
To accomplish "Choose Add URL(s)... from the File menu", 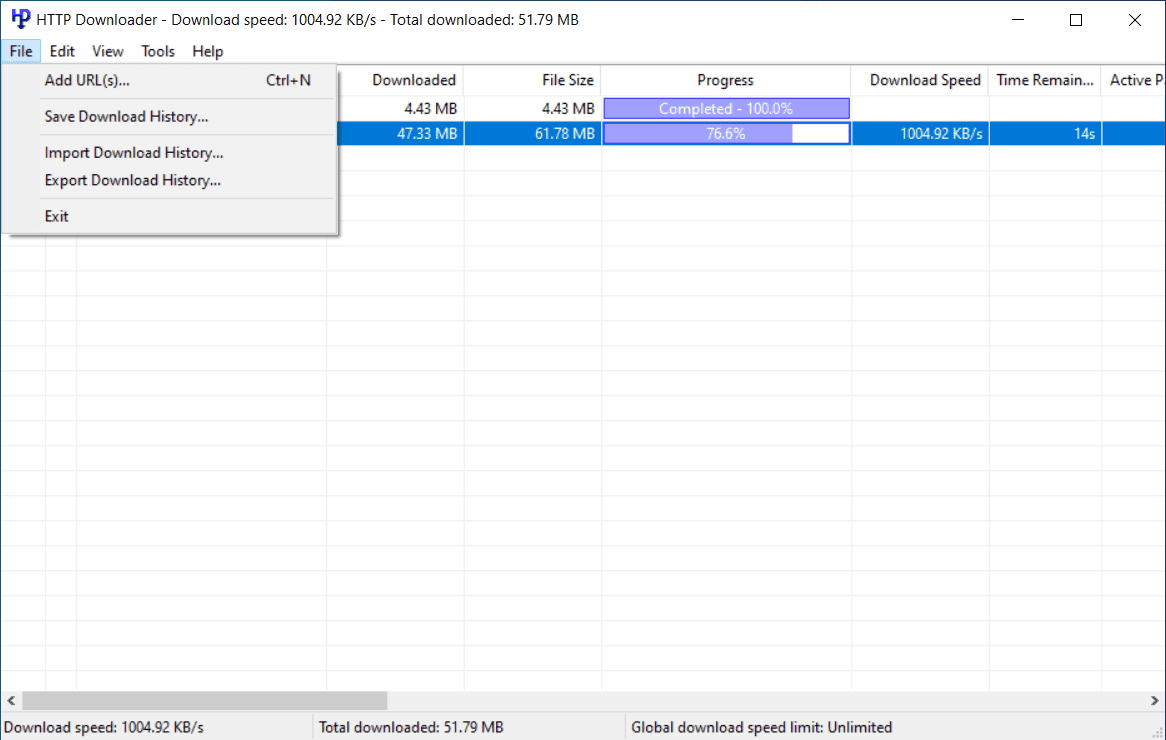I will (x=170, y=80).
